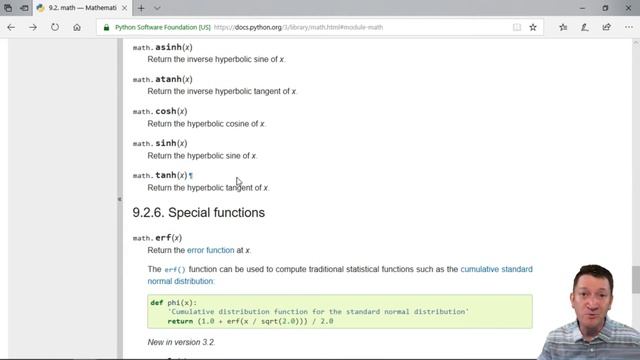Open the error function link
Image resolution: width=640 pixels, height=360 pixels.
coord(211,250)
